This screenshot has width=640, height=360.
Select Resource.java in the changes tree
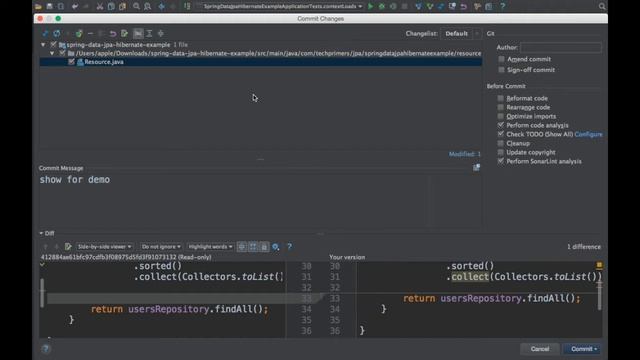click(x=260, y=62)
